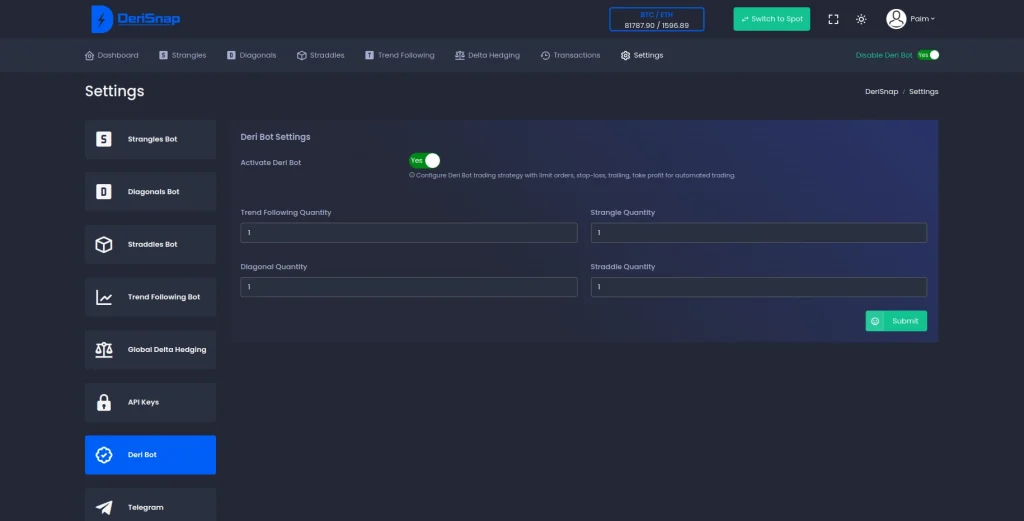Viewport: 1024px width, 521px height.
Task: Click the Straddles Bot cube icon
Action: click(103, 244)
